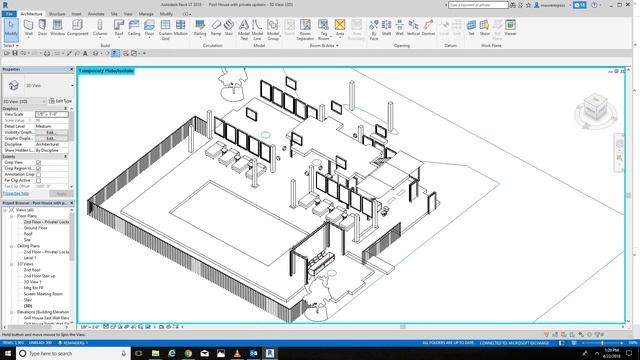Close the Project Browser panel
The width and height of the screenshot is (640, 360).
pyautogui.click(x=71, y=203)
